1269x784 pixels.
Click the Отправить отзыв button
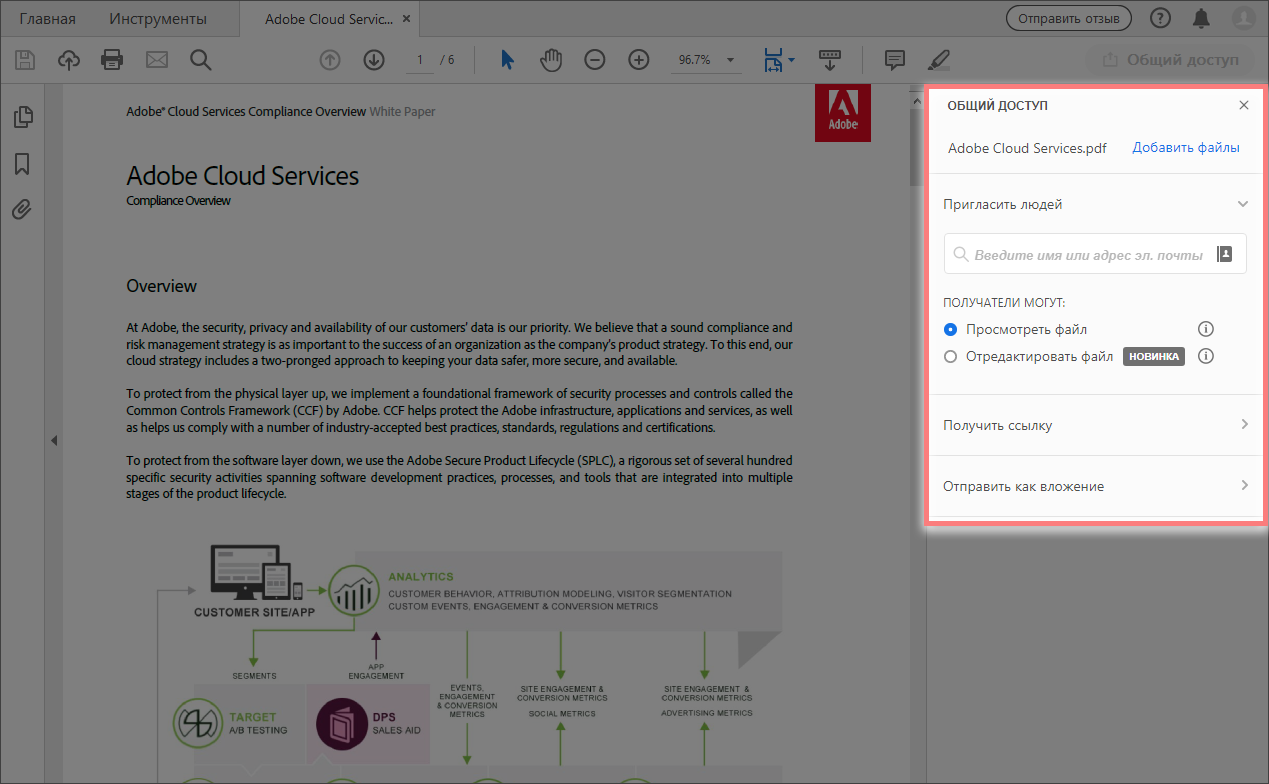coord(1069,18)
